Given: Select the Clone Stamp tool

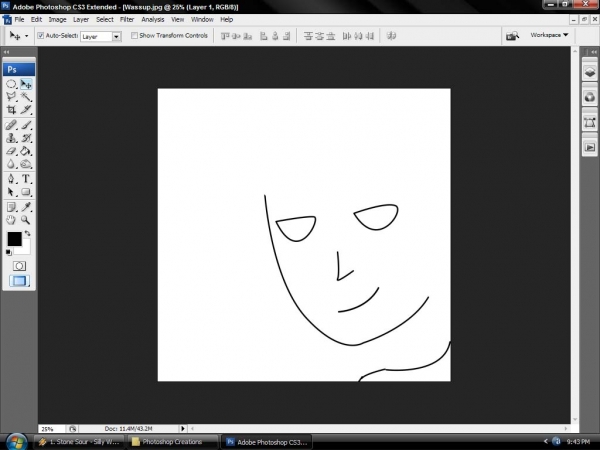Looking at the screenshot, I should [x=11, y=138].
